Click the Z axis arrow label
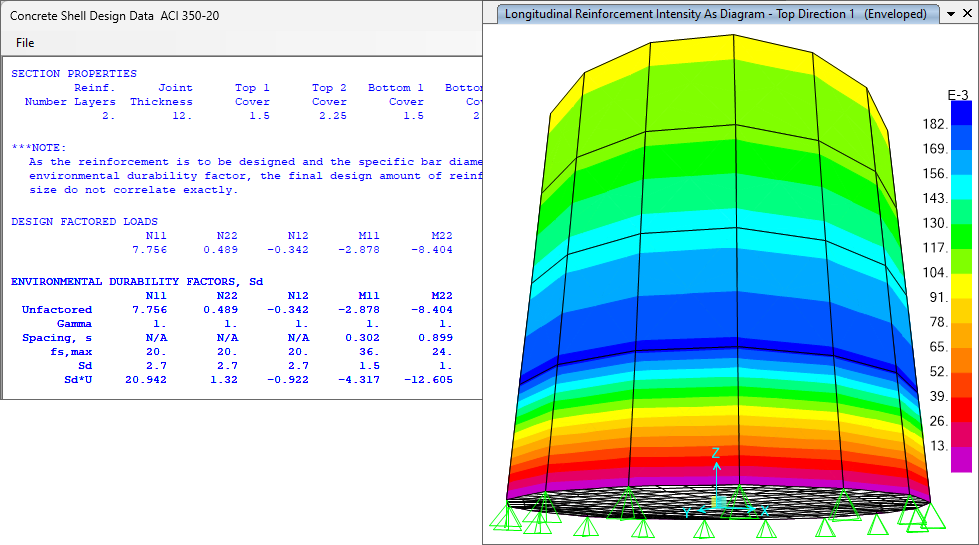The image size is (979, 545). click(716, 453)
